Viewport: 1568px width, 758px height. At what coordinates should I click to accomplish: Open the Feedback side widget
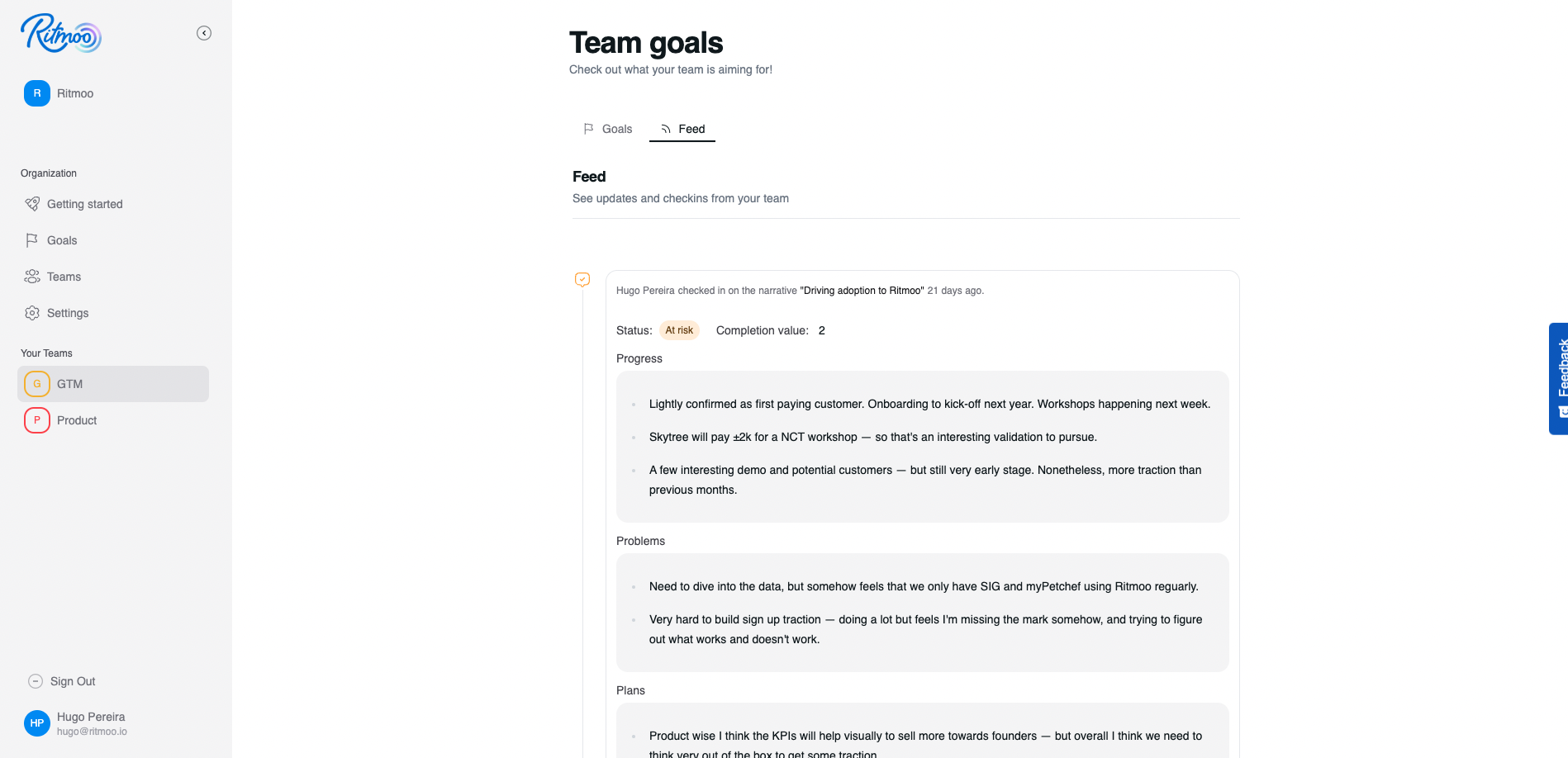click(x=1559, y=378)
